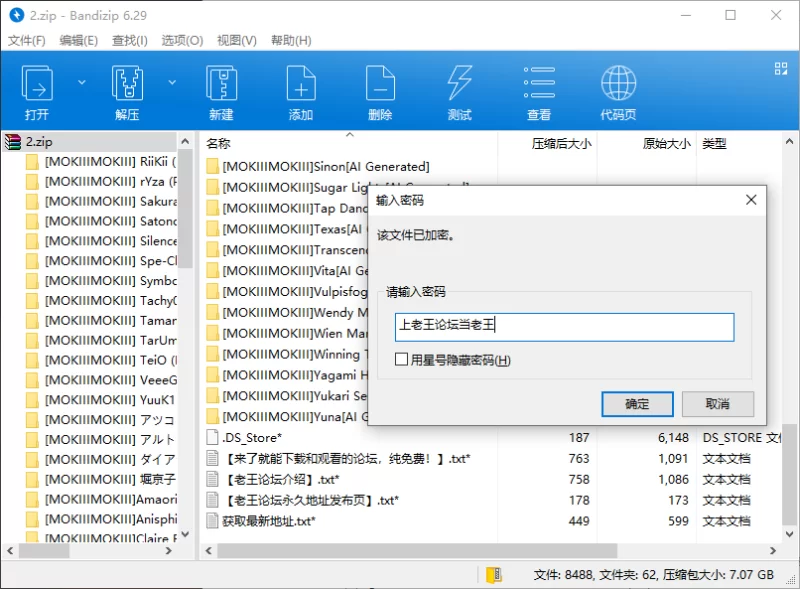Image resolution: width=800 pixels, height=589 pixels.
Task: Click the Code page (代码页) globe icon
Action: click(x=618, y=84)
